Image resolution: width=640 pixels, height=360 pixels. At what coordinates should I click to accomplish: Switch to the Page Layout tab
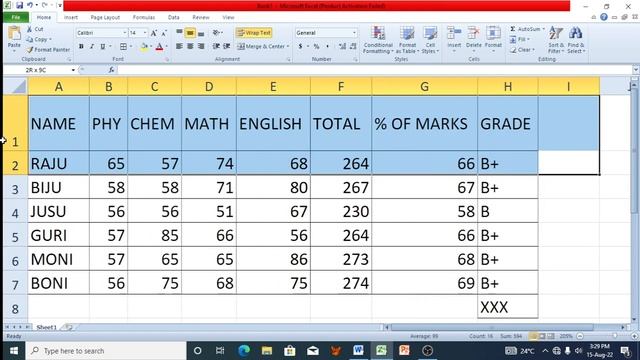coord(105,18)
